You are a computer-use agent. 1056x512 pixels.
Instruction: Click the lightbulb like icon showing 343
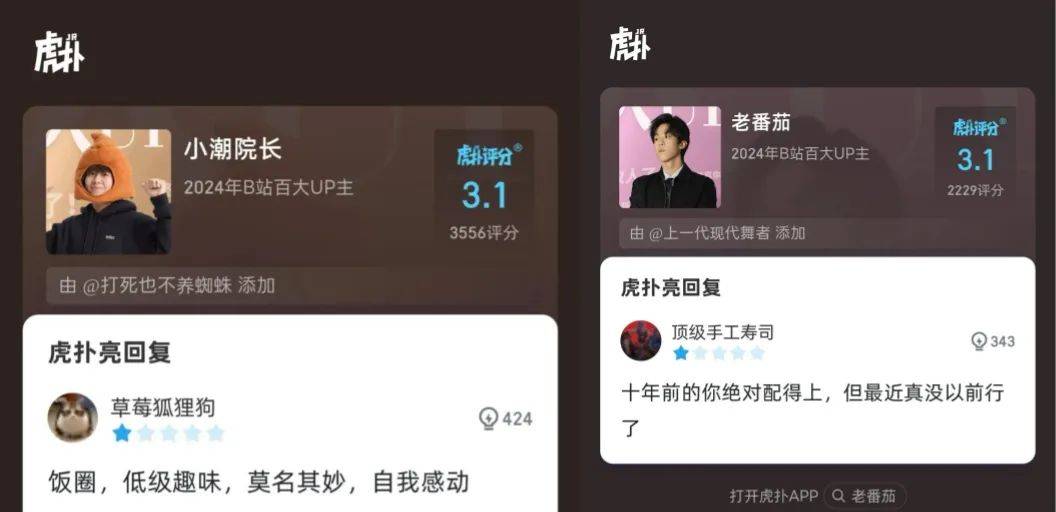pos(979,341)
